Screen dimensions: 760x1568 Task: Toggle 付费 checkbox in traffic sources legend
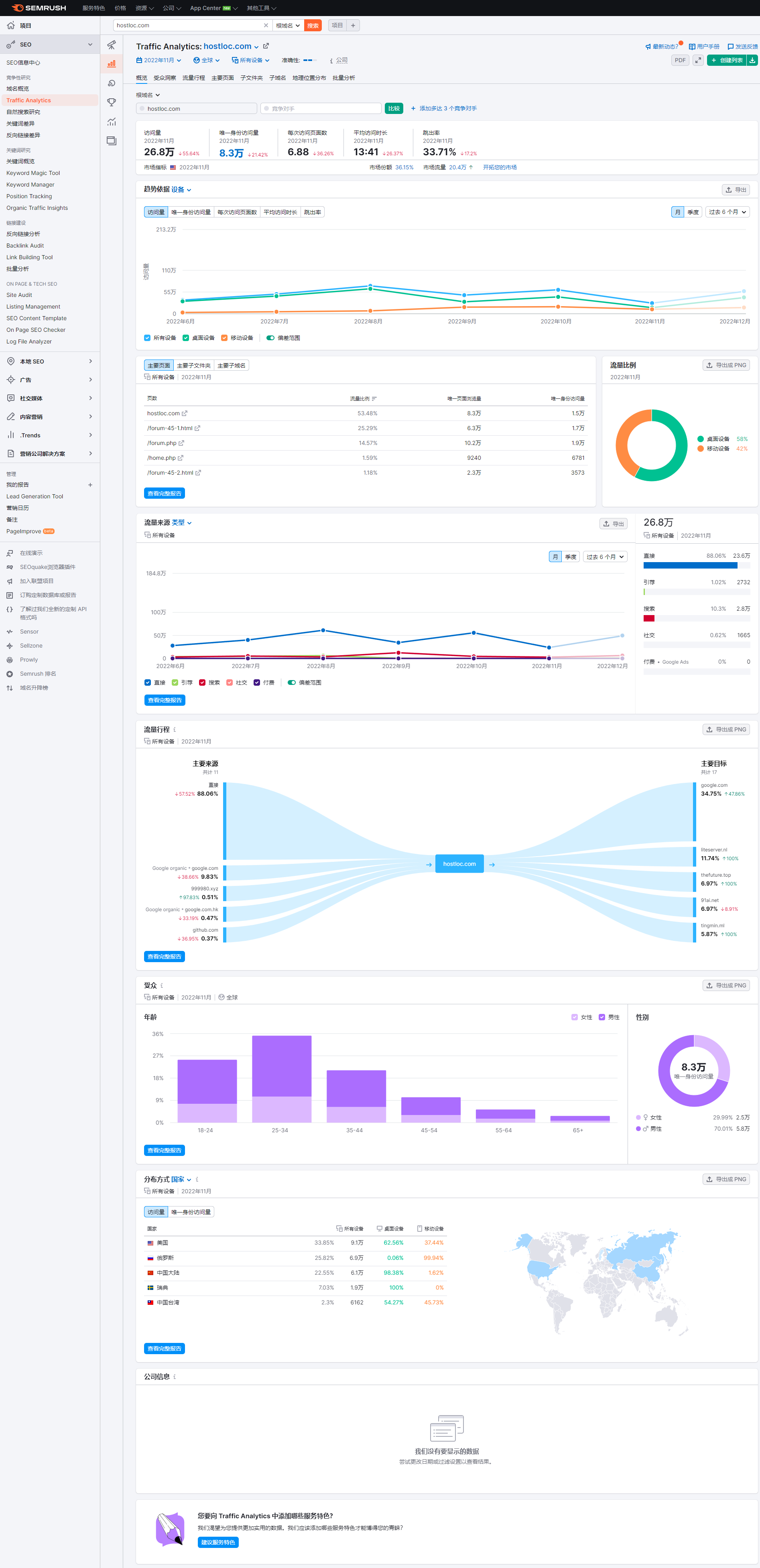(x=257, y=682)
